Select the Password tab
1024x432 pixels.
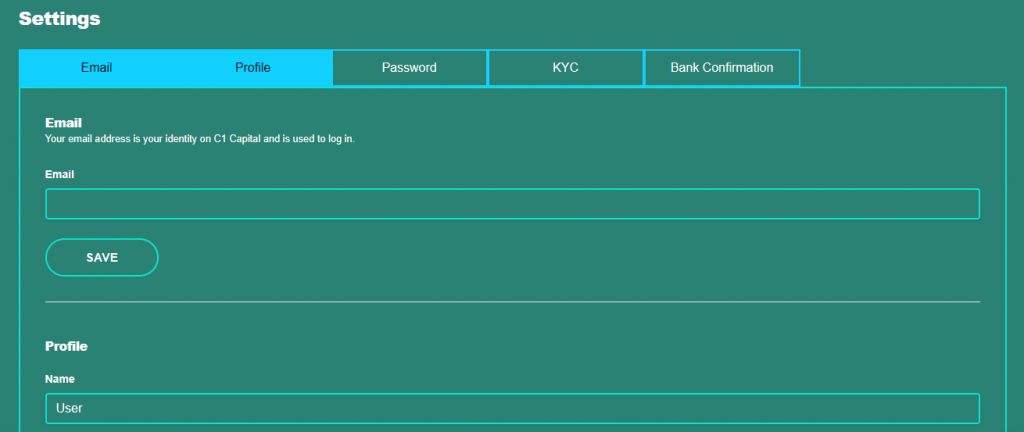409,68
